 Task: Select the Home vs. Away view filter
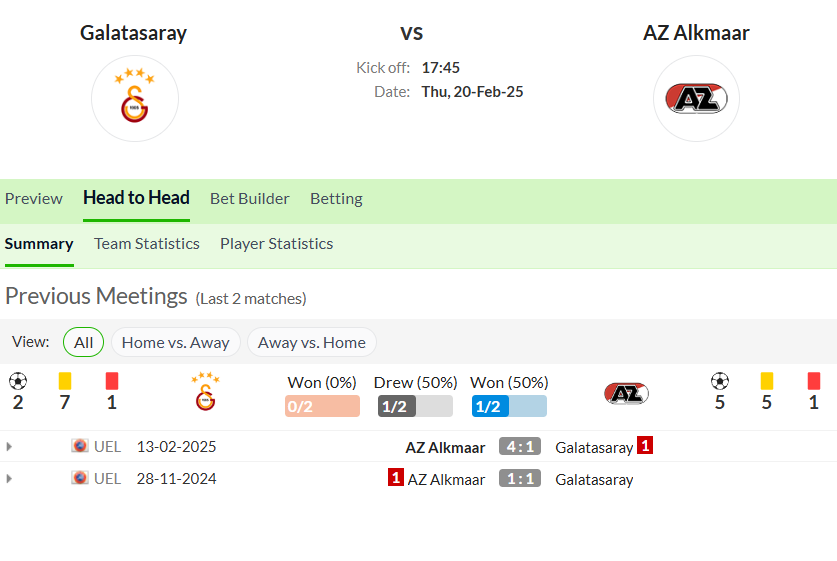176,342
